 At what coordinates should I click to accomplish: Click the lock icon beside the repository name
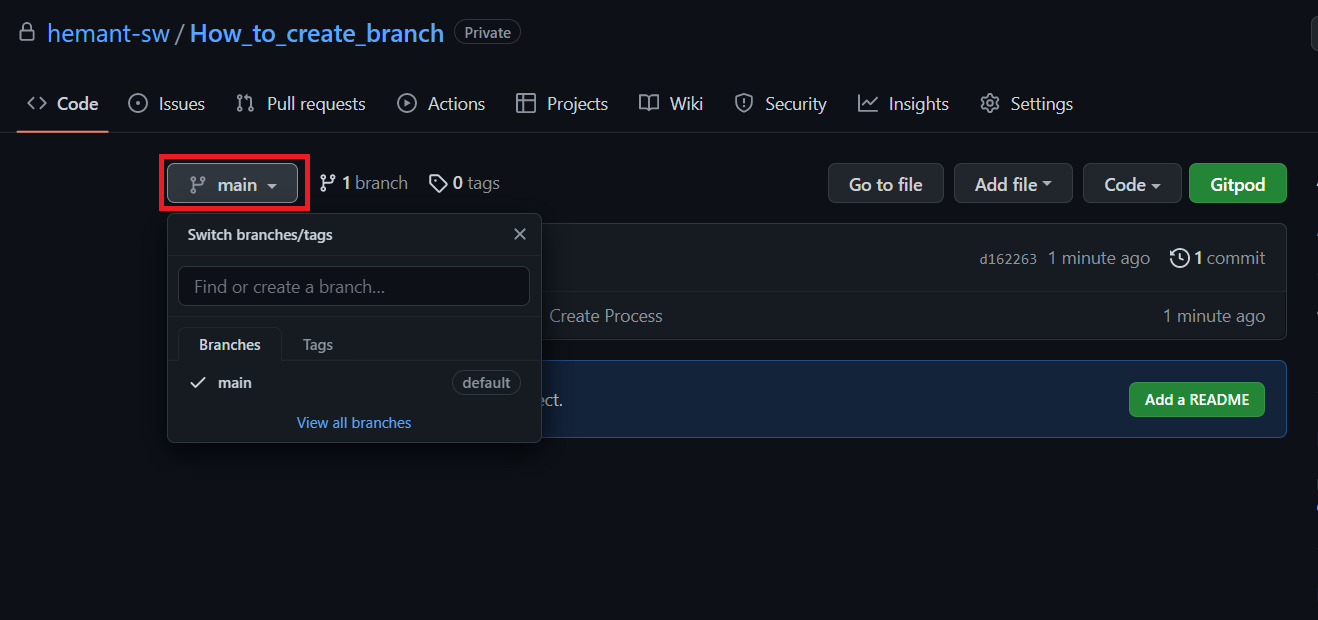pyautogui.click(x=28, y=32)
